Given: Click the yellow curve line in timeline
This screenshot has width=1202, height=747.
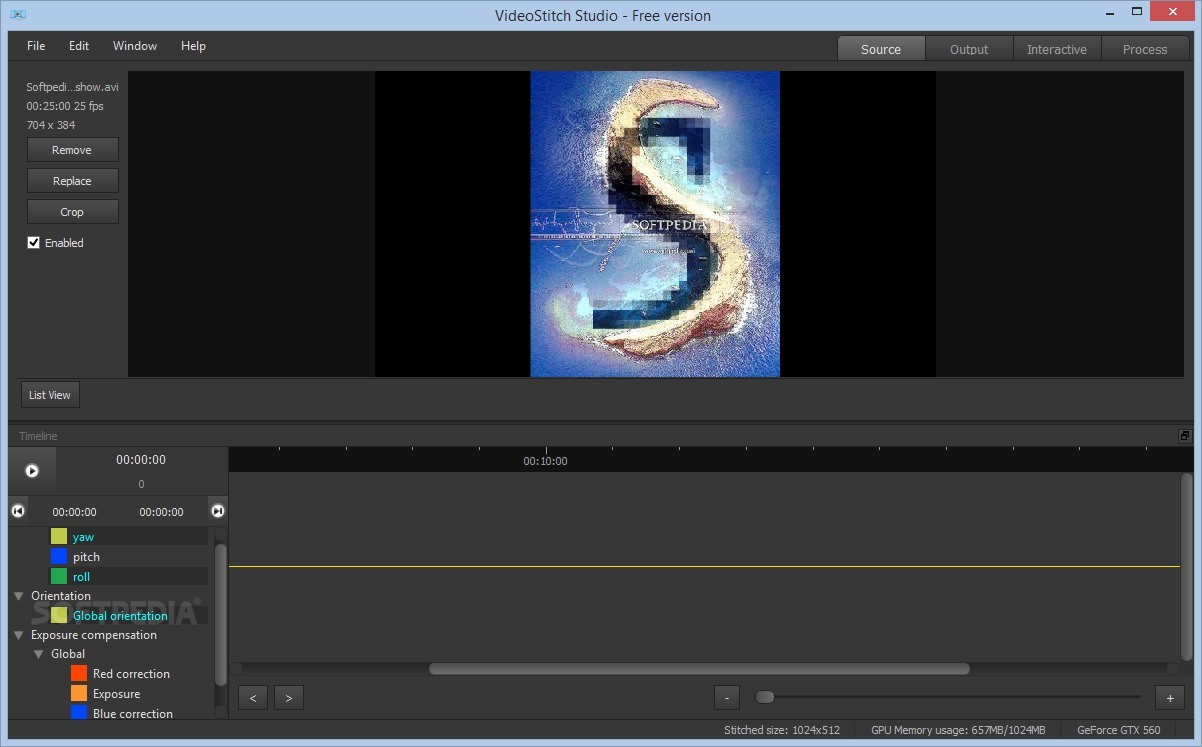Looking at the screenshot, I should 704,567.
